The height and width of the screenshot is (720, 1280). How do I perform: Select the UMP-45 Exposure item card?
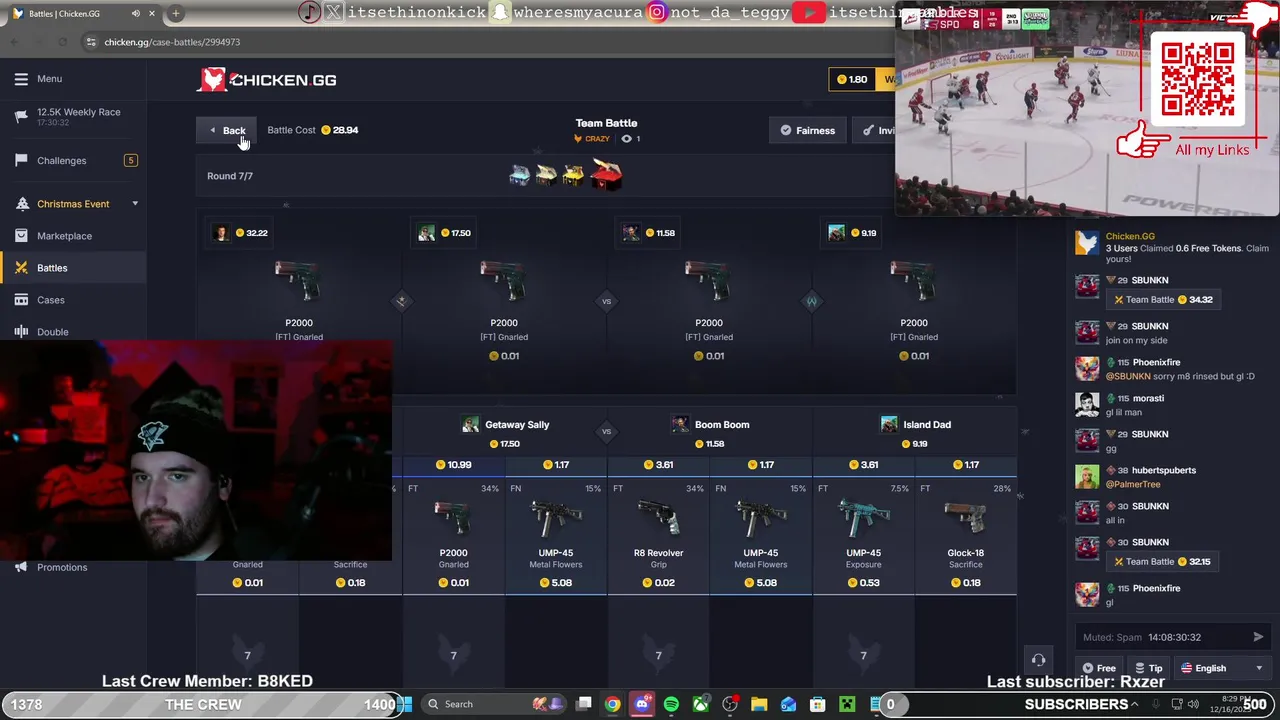click(x=863, y=536)
